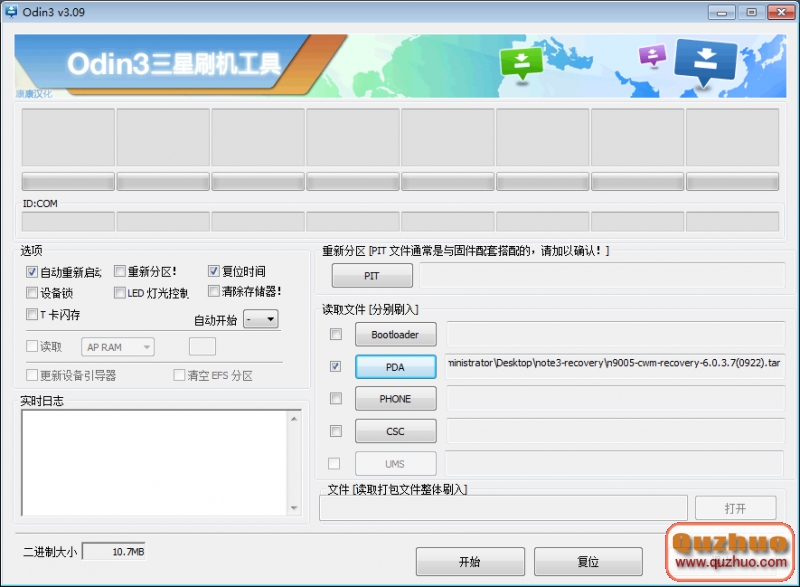
Task: Click the 开始 start button
Action: tap(470, 562)
